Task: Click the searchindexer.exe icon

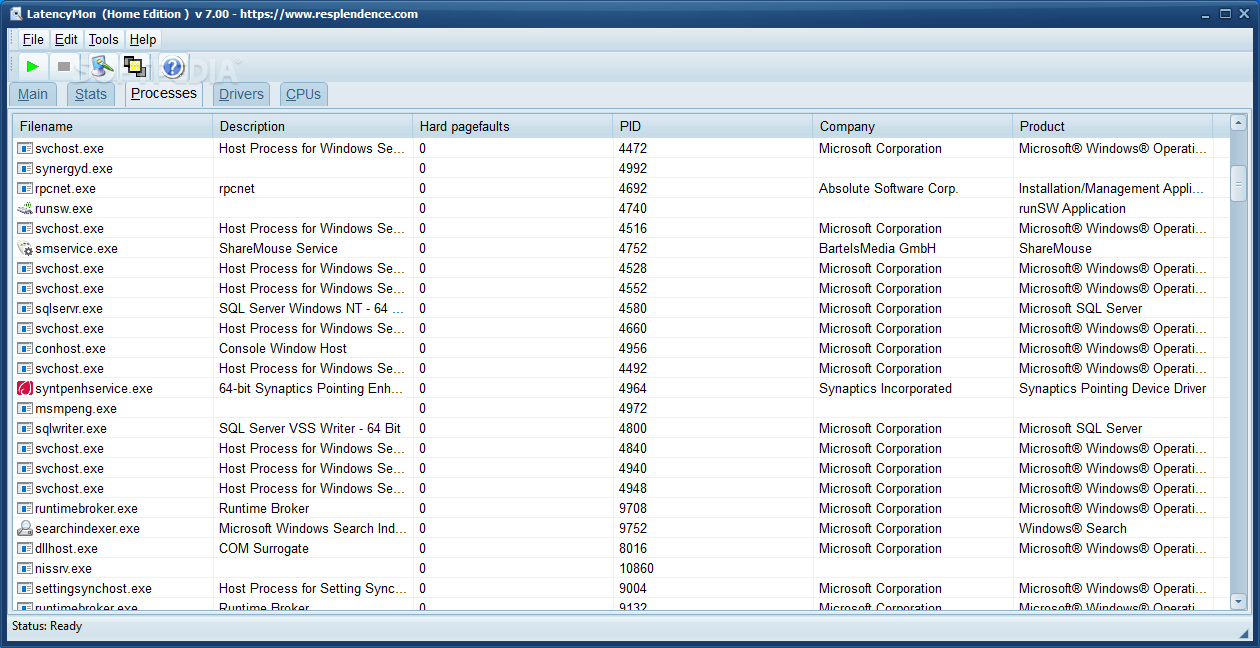Action: click(x=25, y=528)
